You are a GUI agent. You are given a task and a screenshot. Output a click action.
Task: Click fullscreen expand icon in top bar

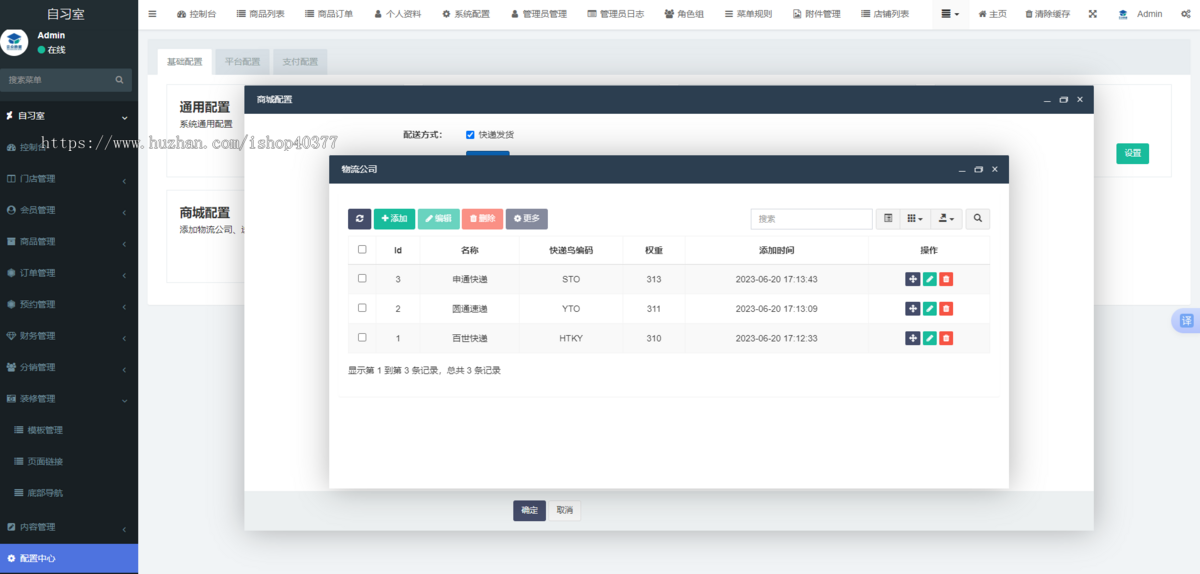1092,14
